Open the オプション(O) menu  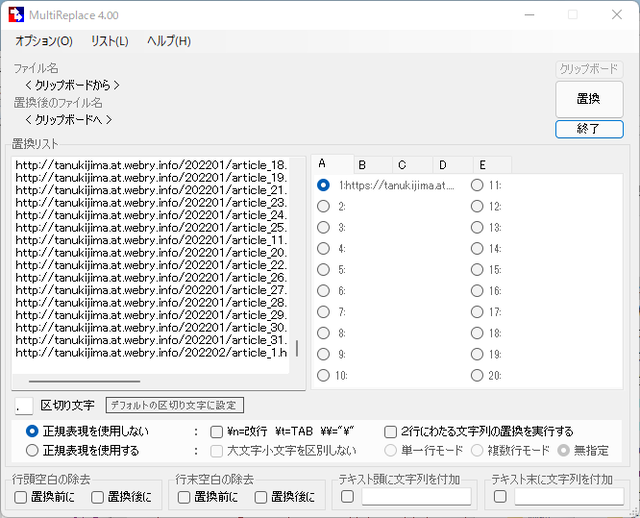[44, 41]
